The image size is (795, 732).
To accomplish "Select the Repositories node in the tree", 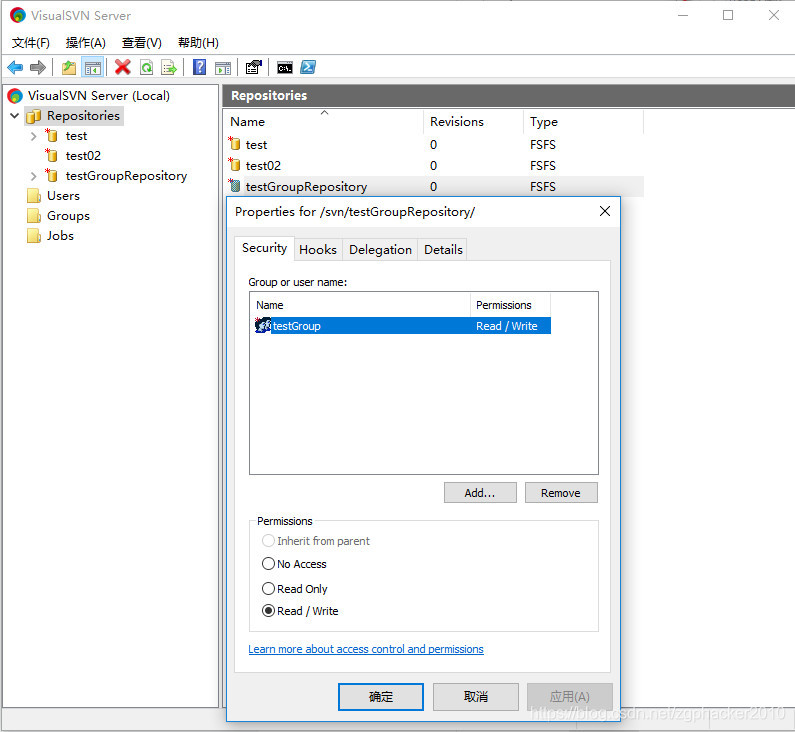I will pos(83,116).
